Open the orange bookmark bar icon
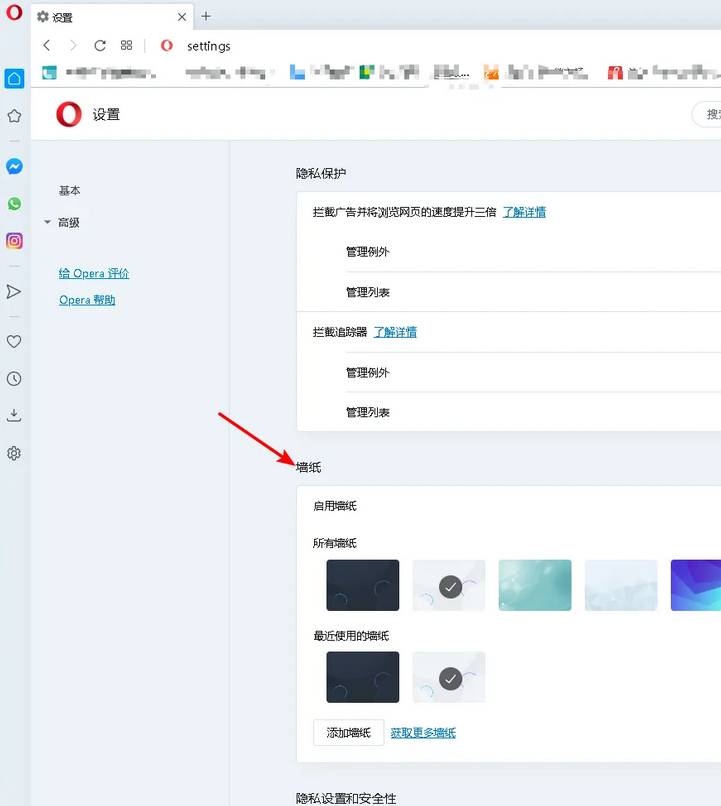The image size is (721, 806). (x=491, y=73)
